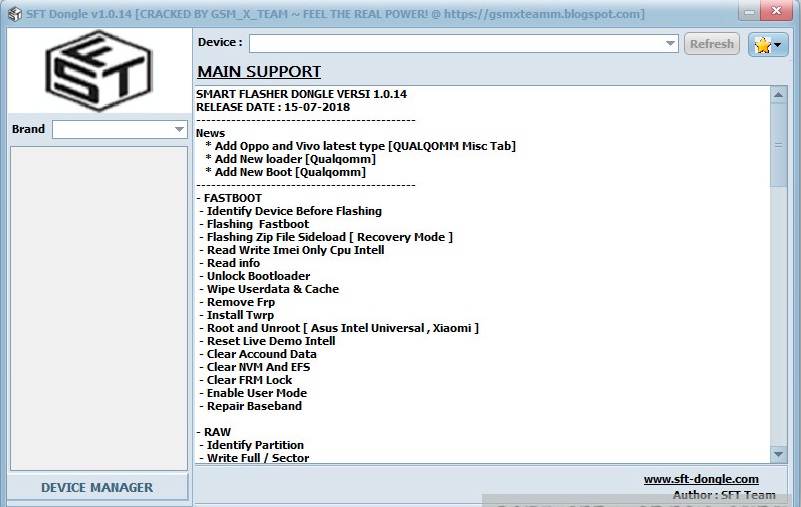Click the 'News' heading text
This screenshot has height=507, width=801.
pyautogui.click(x=210, y=133)
